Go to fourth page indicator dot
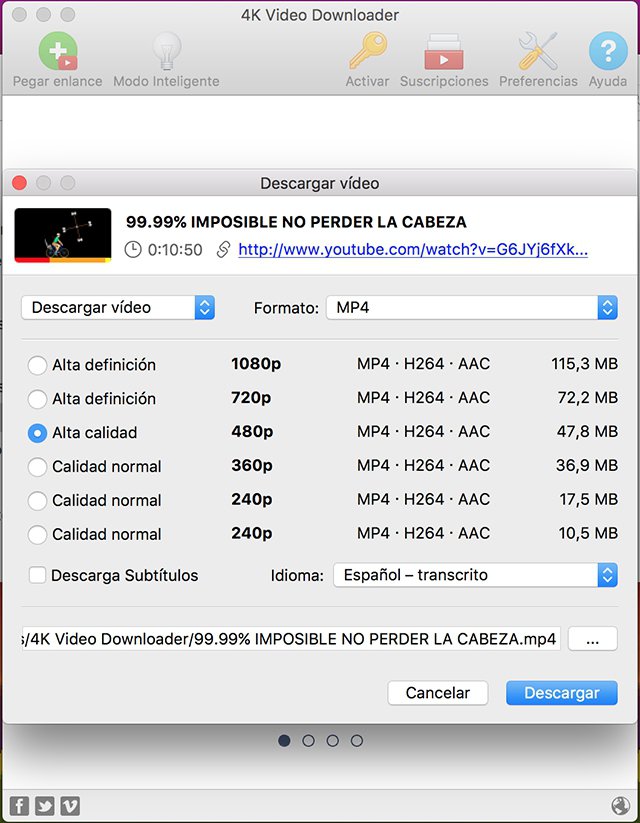This screenshot has width=640, height=823. 357,741
